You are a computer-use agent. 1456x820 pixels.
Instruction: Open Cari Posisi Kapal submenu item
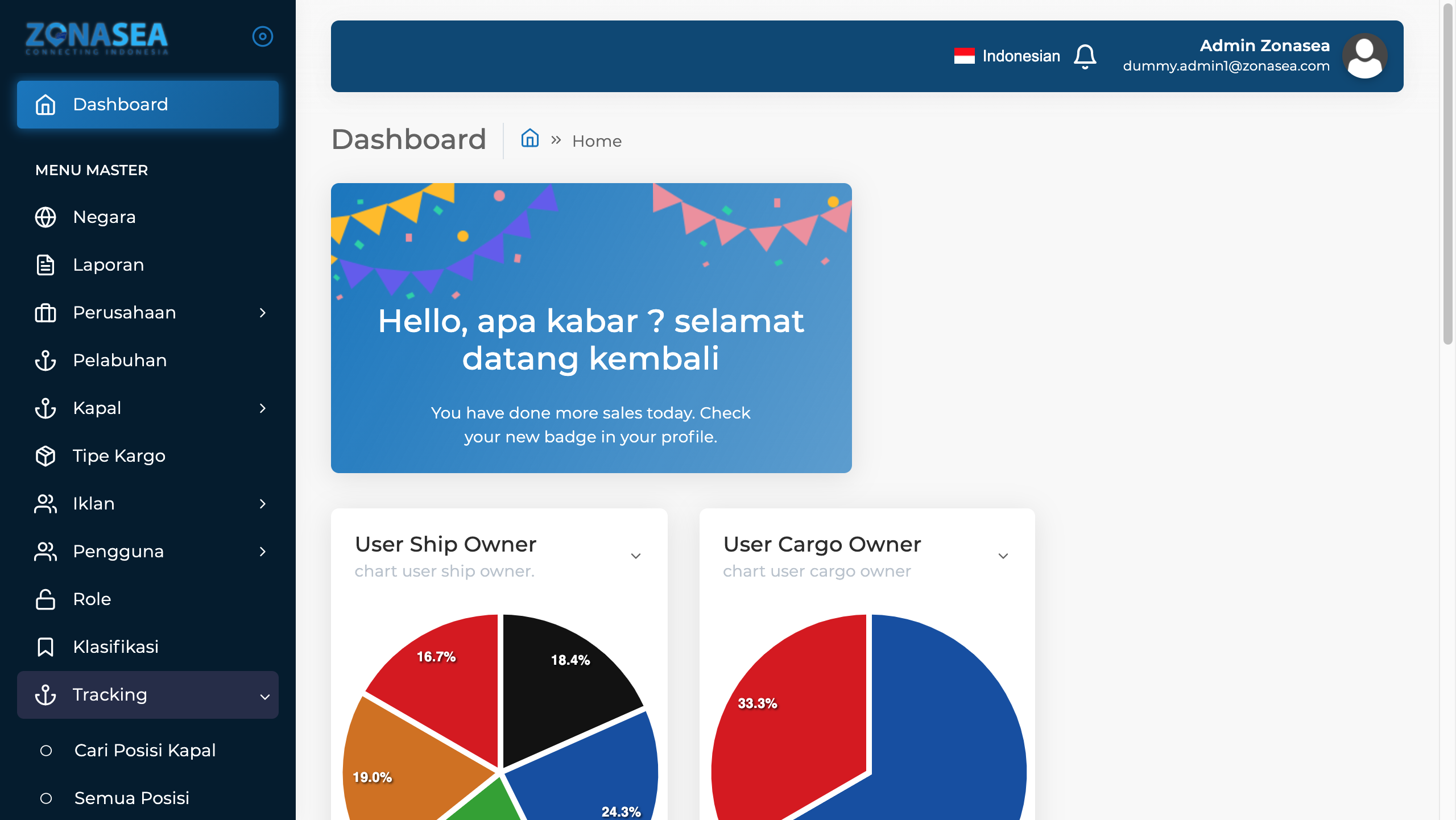pyautogui.click(x=148, y=751)
